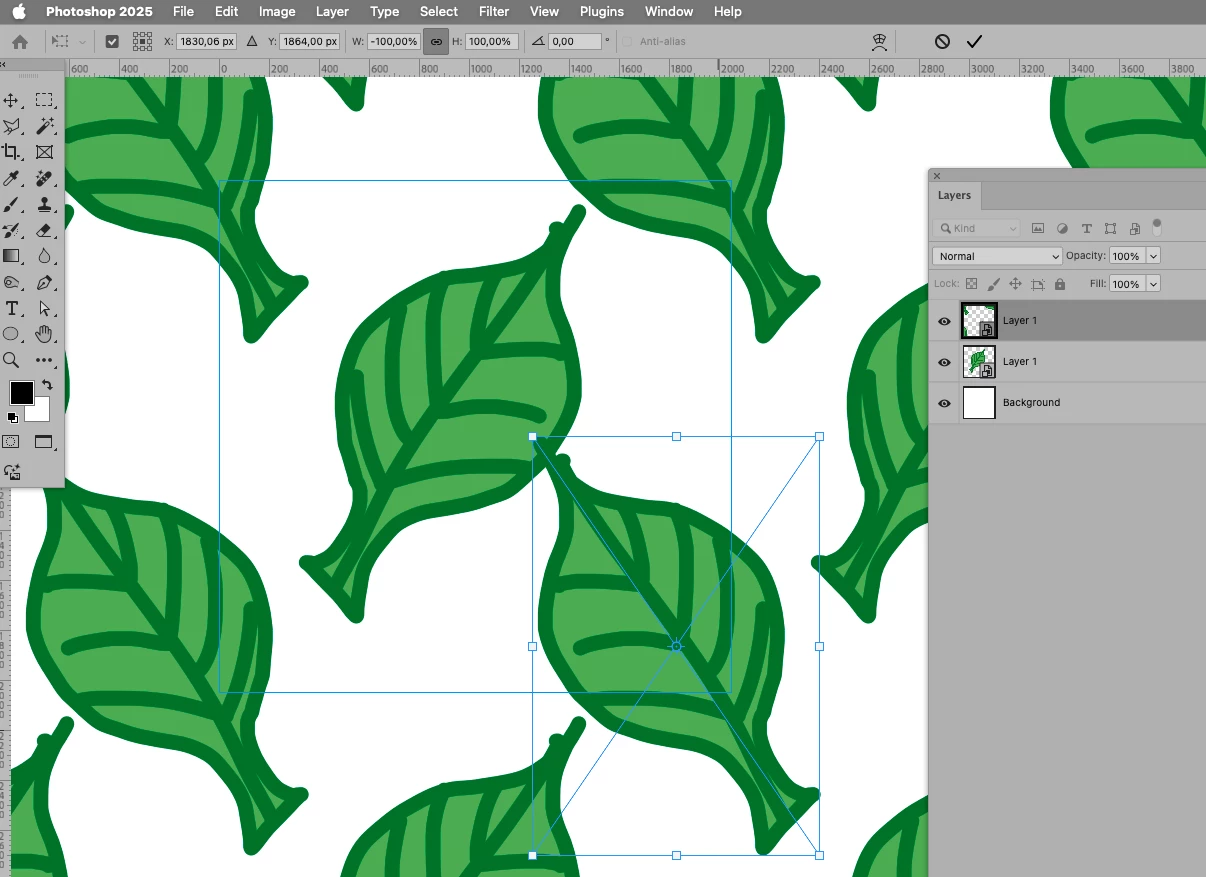Select the Rectangular Marquee tool
1206x877 pixels.
45,100
